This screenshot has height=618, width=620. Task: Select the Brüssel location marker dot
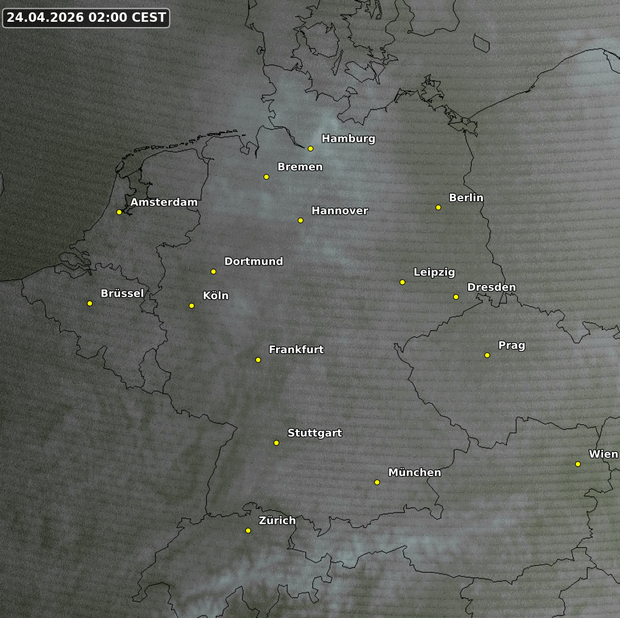coord(89,303)
